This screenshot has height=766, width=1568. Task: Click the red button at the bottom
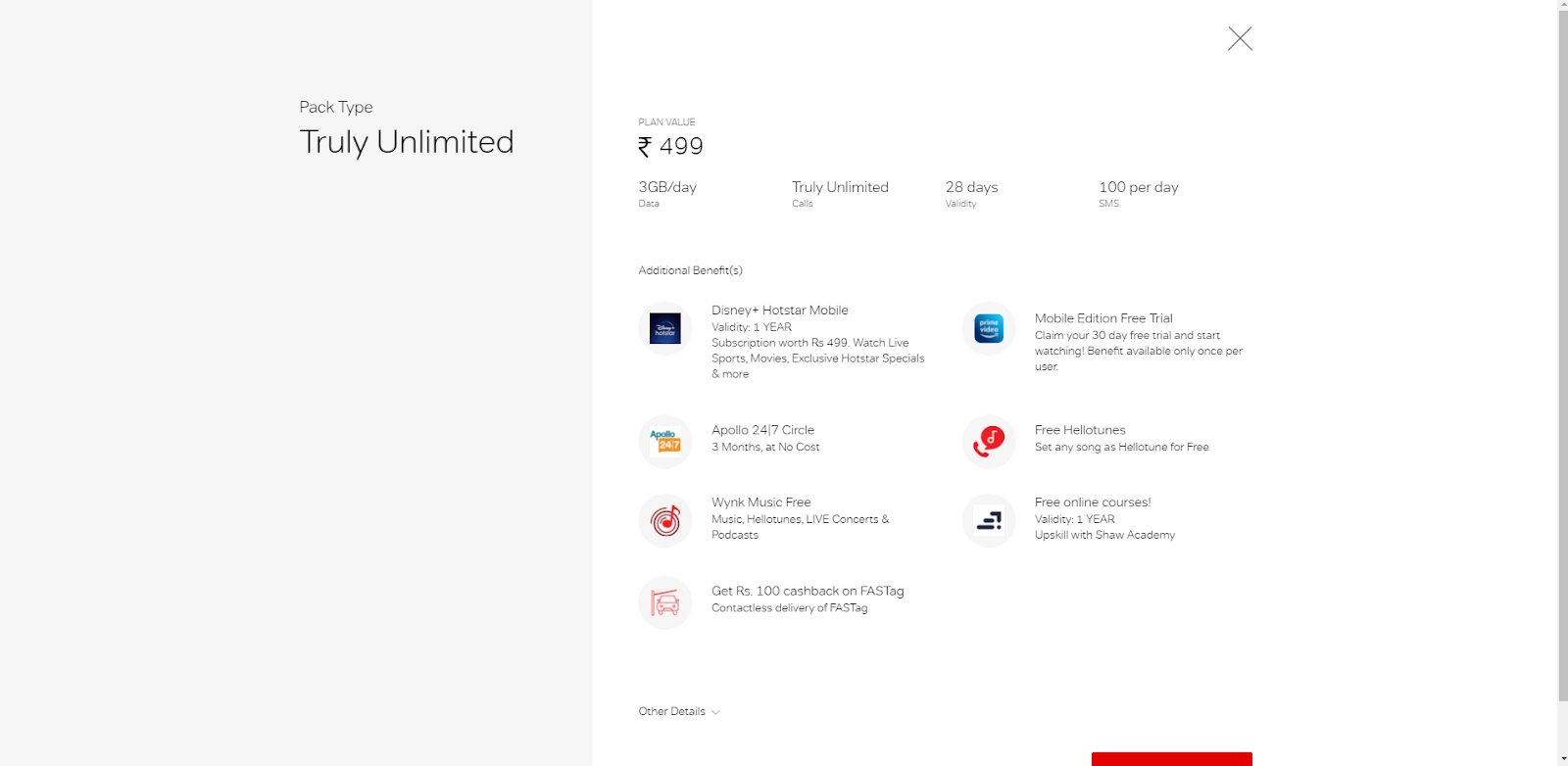(x=1172, y=759)
